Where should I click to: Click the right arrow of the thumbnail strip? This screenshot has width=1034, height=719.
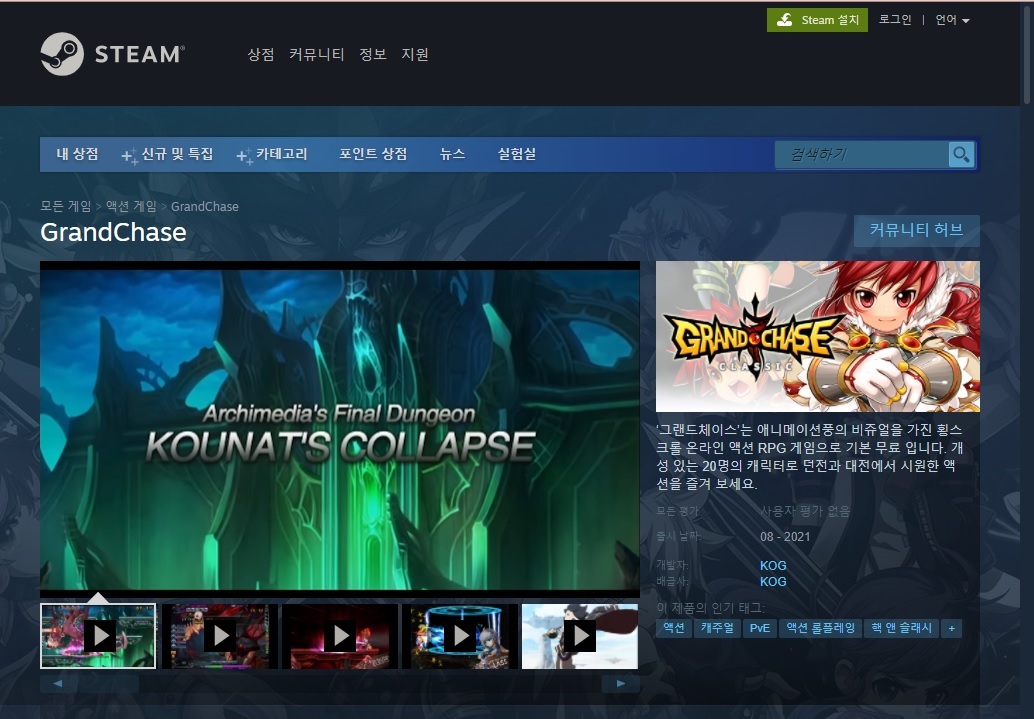pyautogui.click(x=621, y=683)
